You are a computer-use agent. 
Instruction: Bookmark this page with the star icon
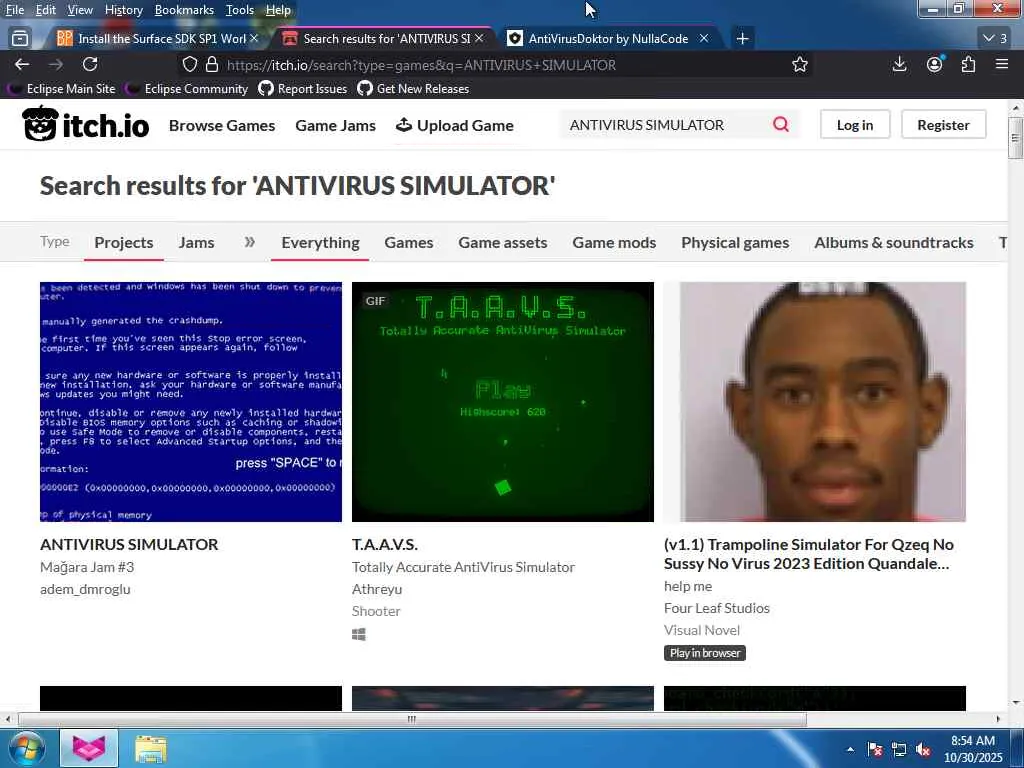coord(799,64)
